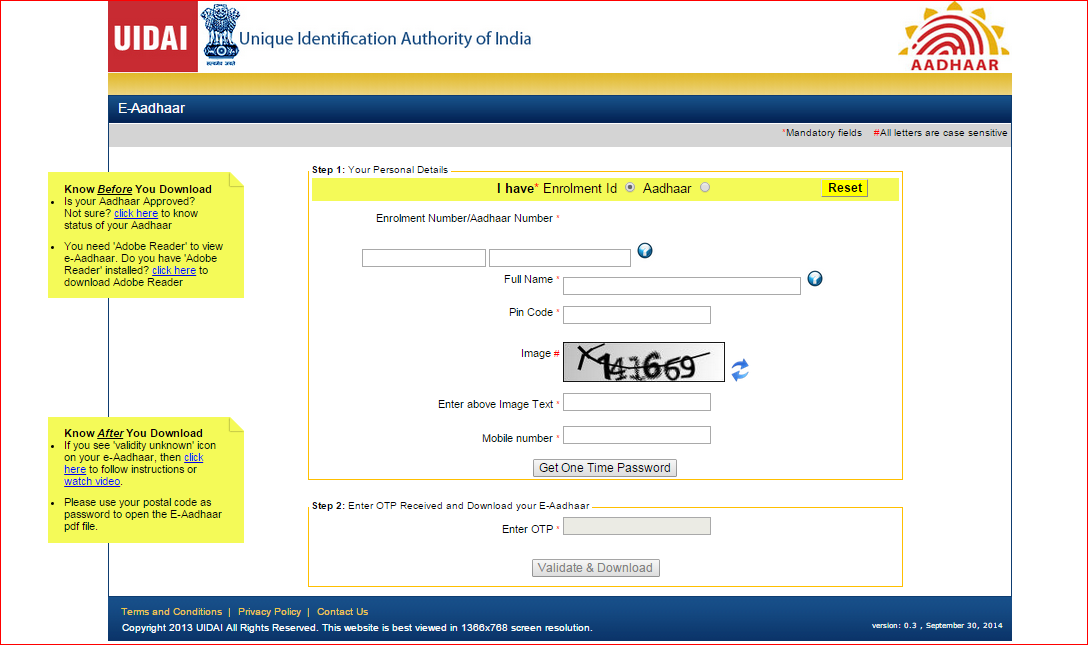The height and width of the screenshot is (645, 1088).
Task: Open click here link to download Adobe Reader
Action: [x=174, y=270]
